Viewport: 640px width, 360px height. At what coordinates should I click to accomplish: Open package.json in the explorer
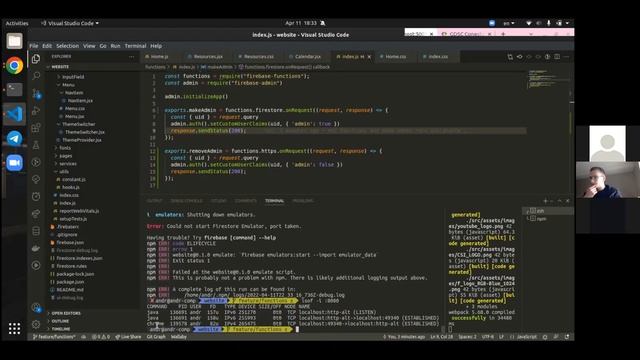[70, 282]
